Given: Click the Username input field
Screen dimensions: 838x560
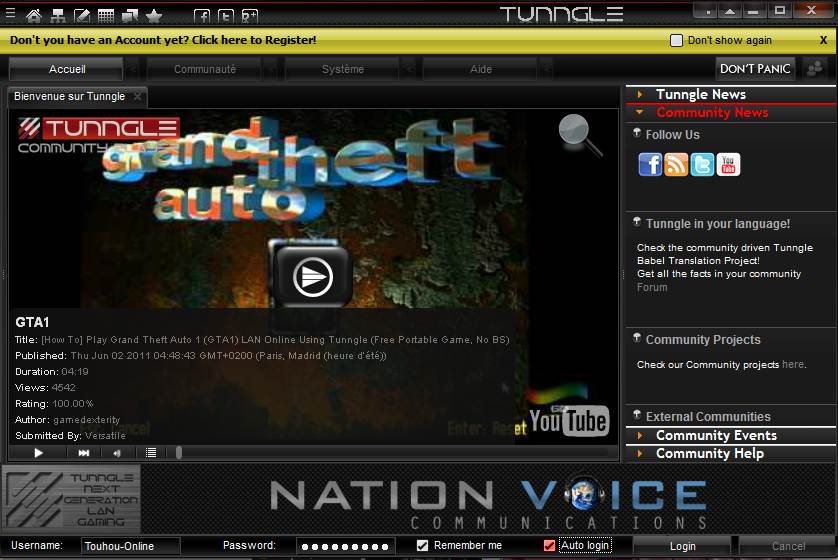Looking at the screenshot, I should click(130, 546).
